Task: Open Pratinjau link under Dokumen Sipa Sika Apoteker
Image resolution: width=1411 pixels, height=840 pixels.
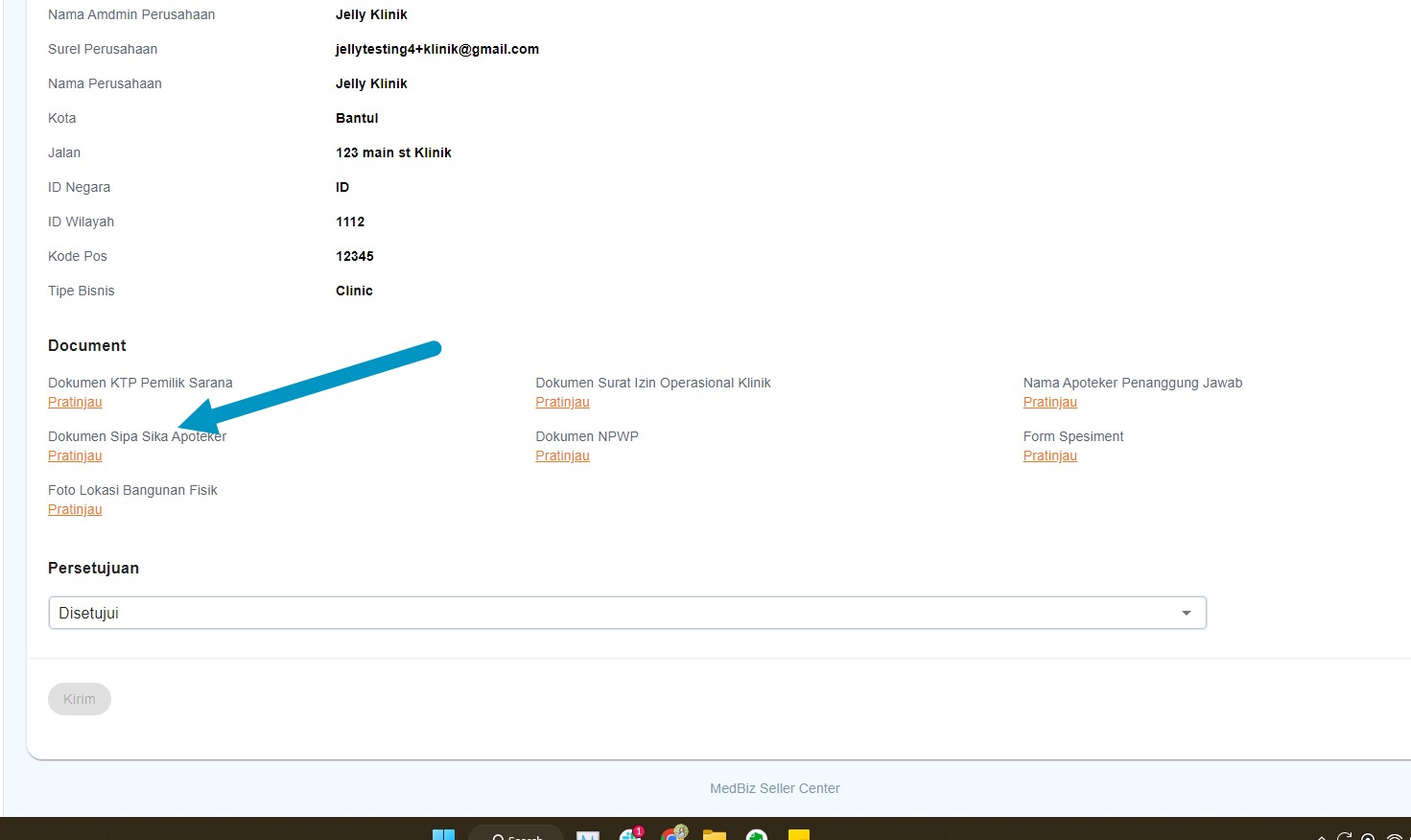Action: [x=75, y=455]
